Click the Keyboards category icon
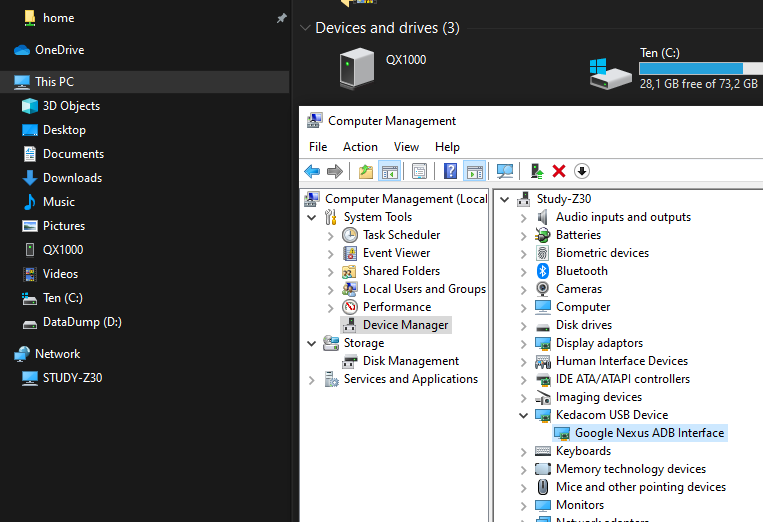The width and height of the screenshot is (763, 522). click(x=543, y=451)
